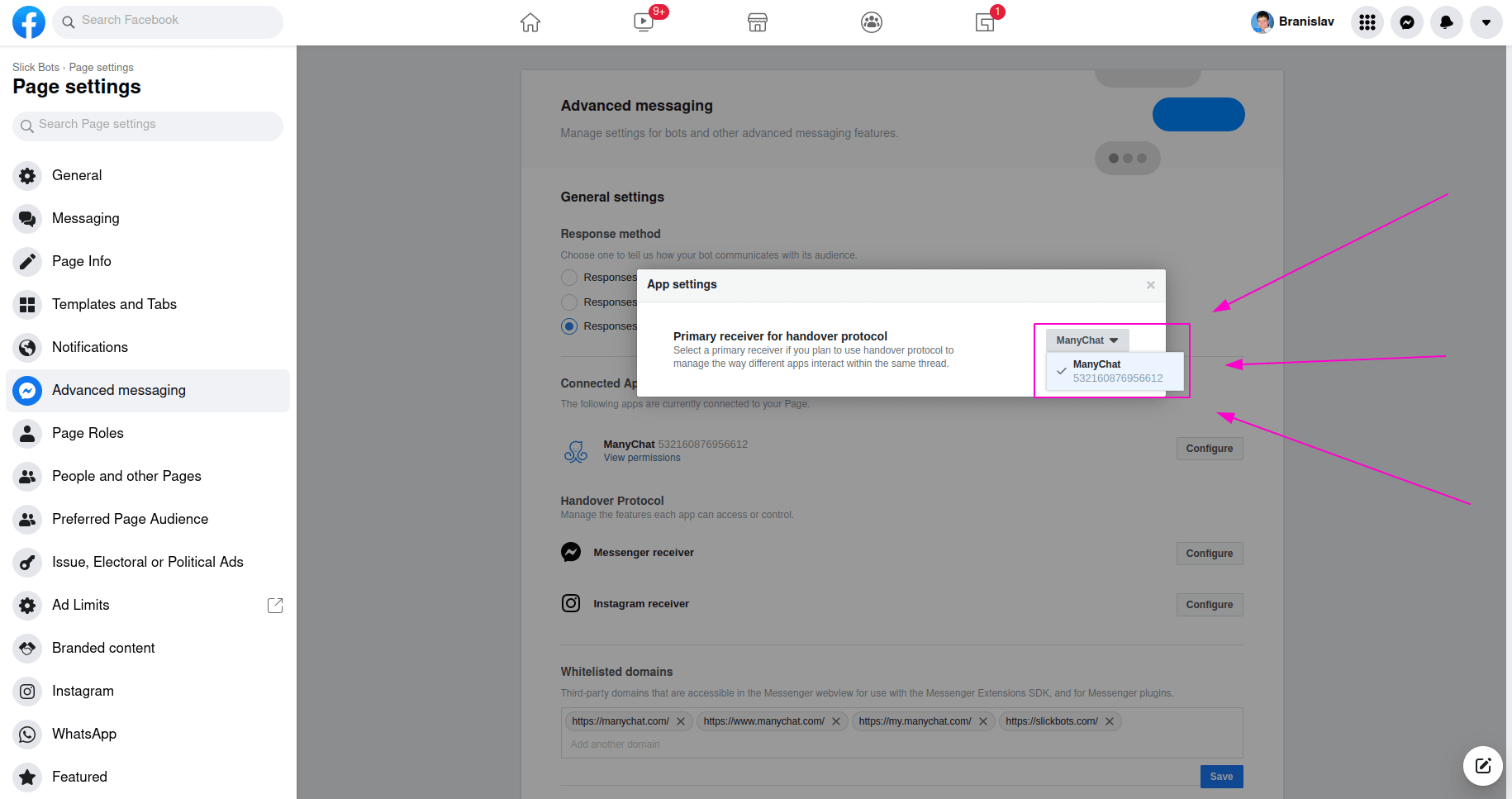Image resolution: width=1512 pixels, height=799 pixels.
Task: Select the first Responses radio button
Action: (569, 278)
